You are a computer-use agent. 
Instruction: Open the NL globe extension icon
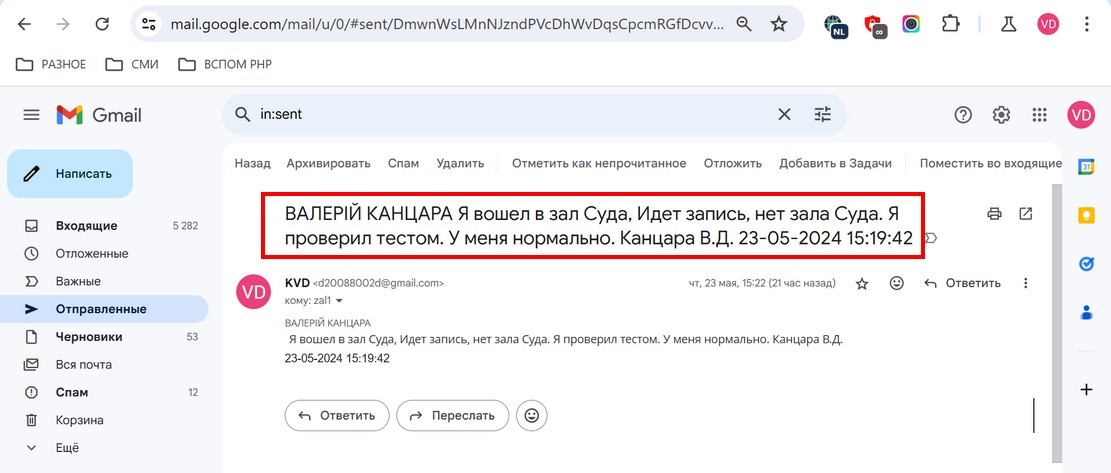click(835, 25)
